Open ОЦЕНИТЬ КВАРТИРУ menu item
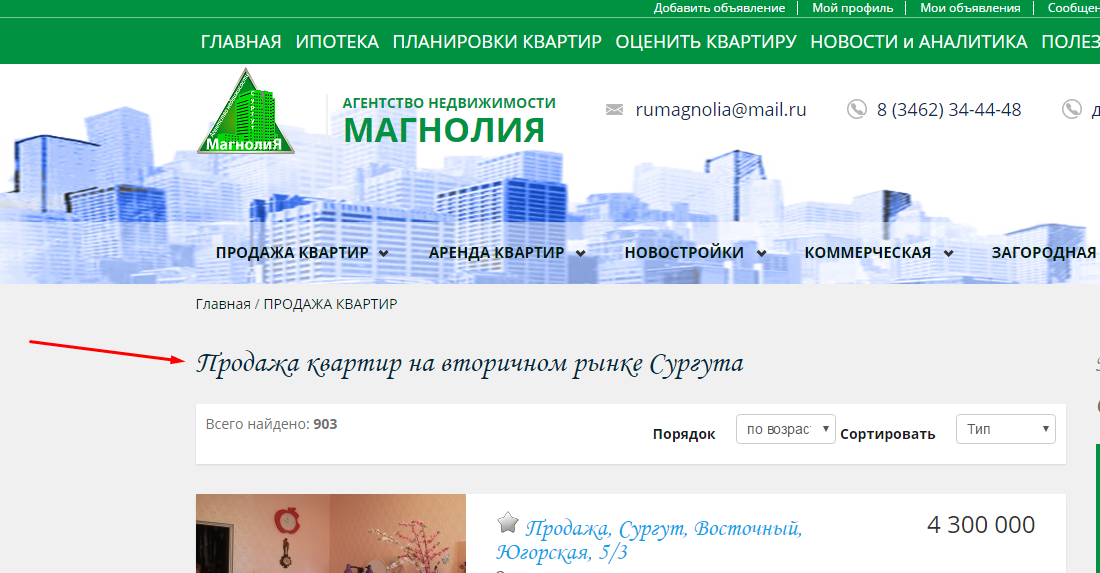1100x573 pixels. [706, 42]
